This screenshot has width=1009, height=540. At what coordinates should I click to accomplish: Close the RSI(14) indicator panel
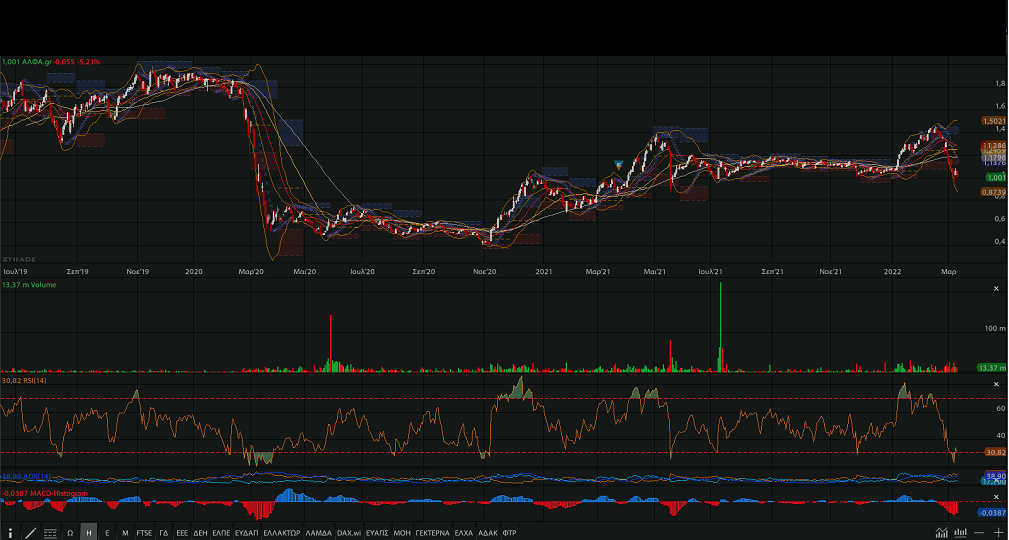point(995,384)
